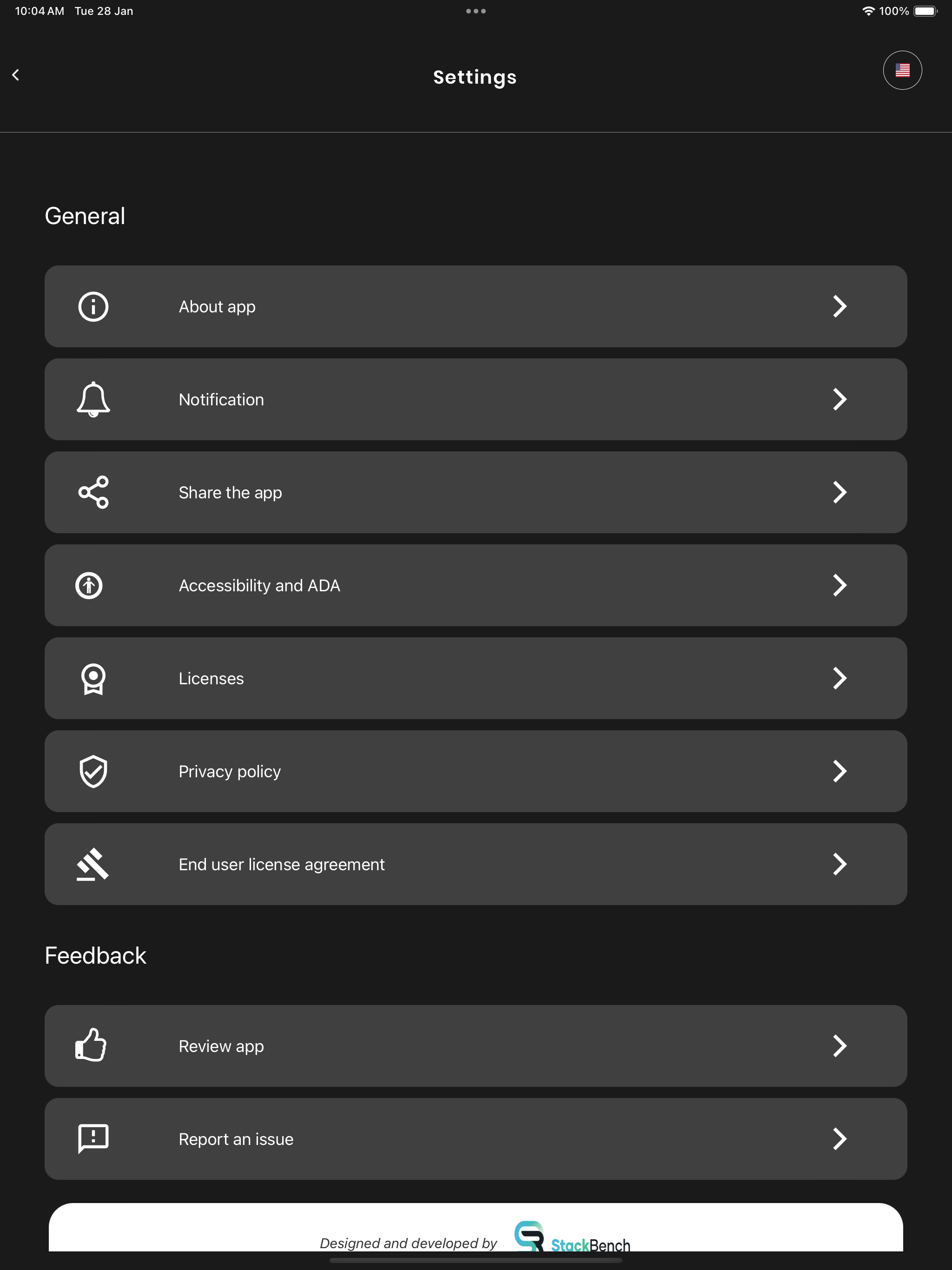This screenshot has height=1270, width=952.
Task: Tap the Notification bell icon
Action: [93, 399]
